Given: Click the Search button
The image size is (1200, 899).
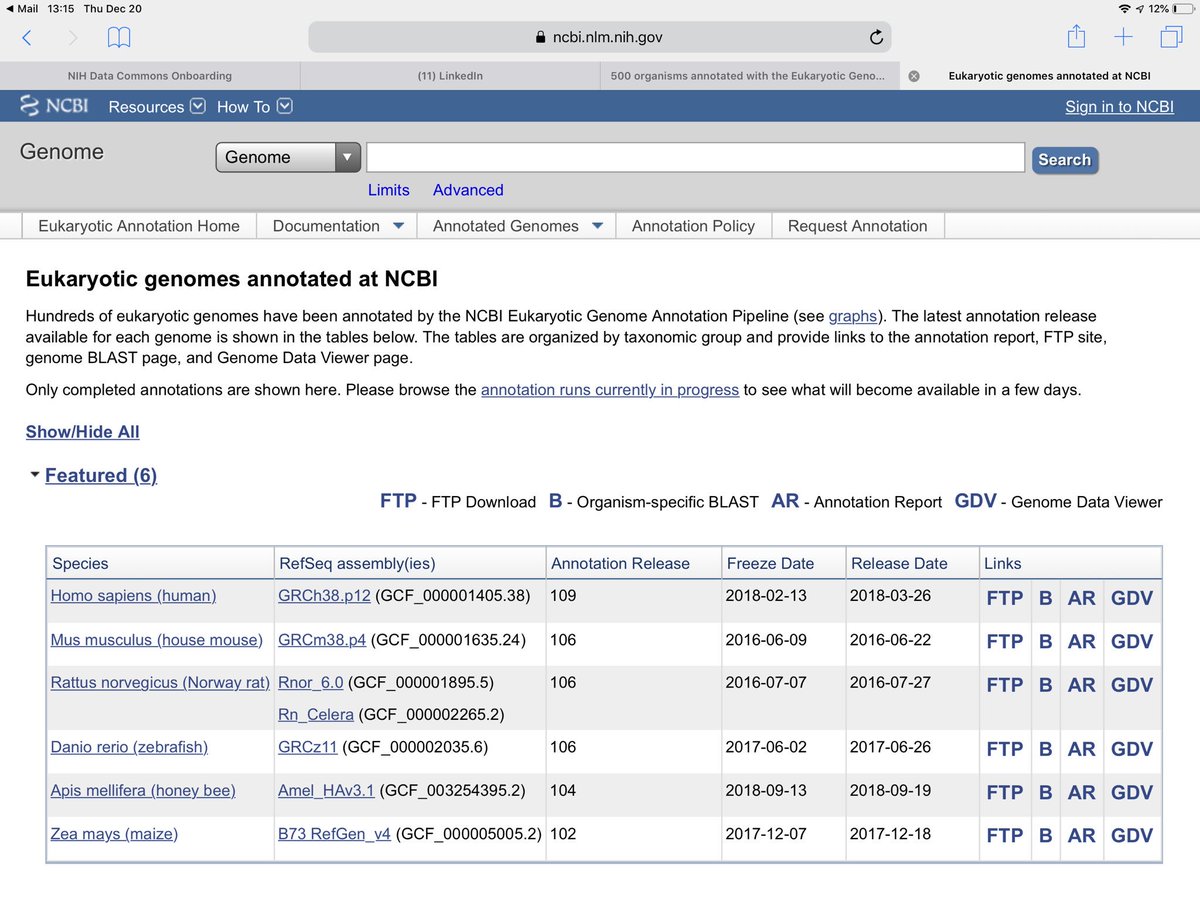Looking at the screenshot, I should (1064, 160).
